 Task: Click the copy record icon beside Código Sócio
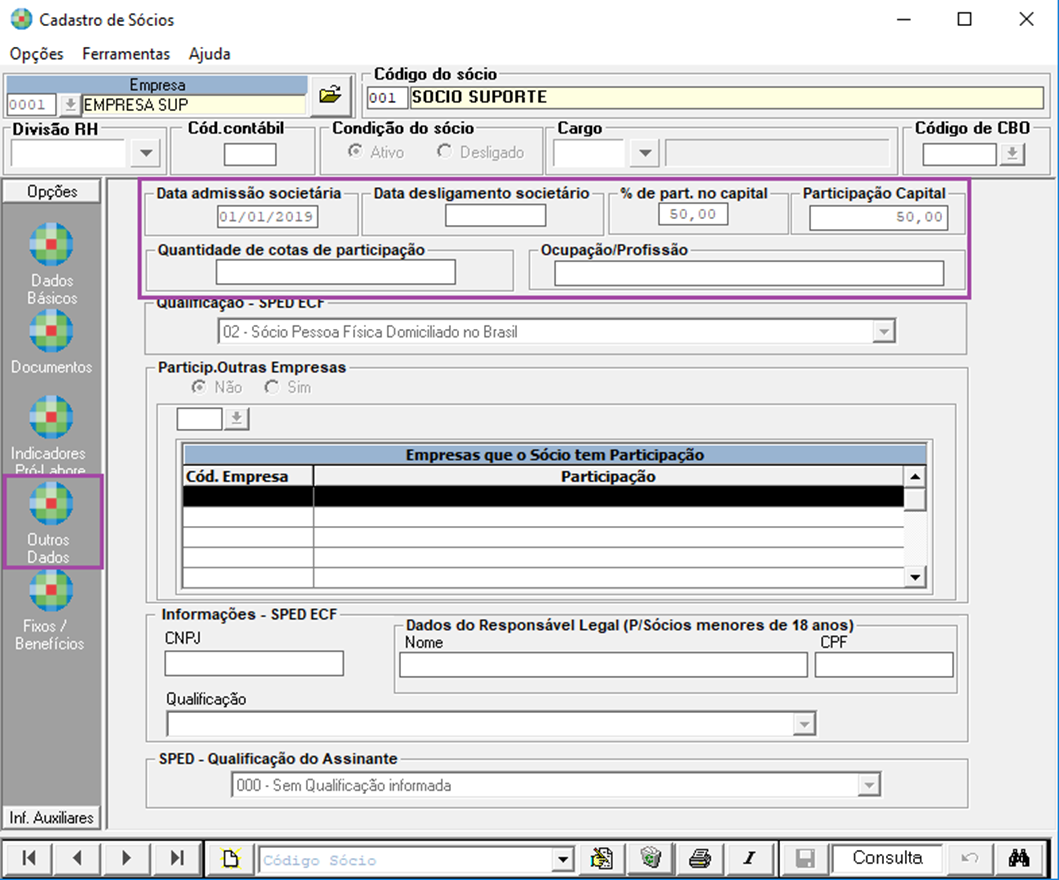pos(601,858)
